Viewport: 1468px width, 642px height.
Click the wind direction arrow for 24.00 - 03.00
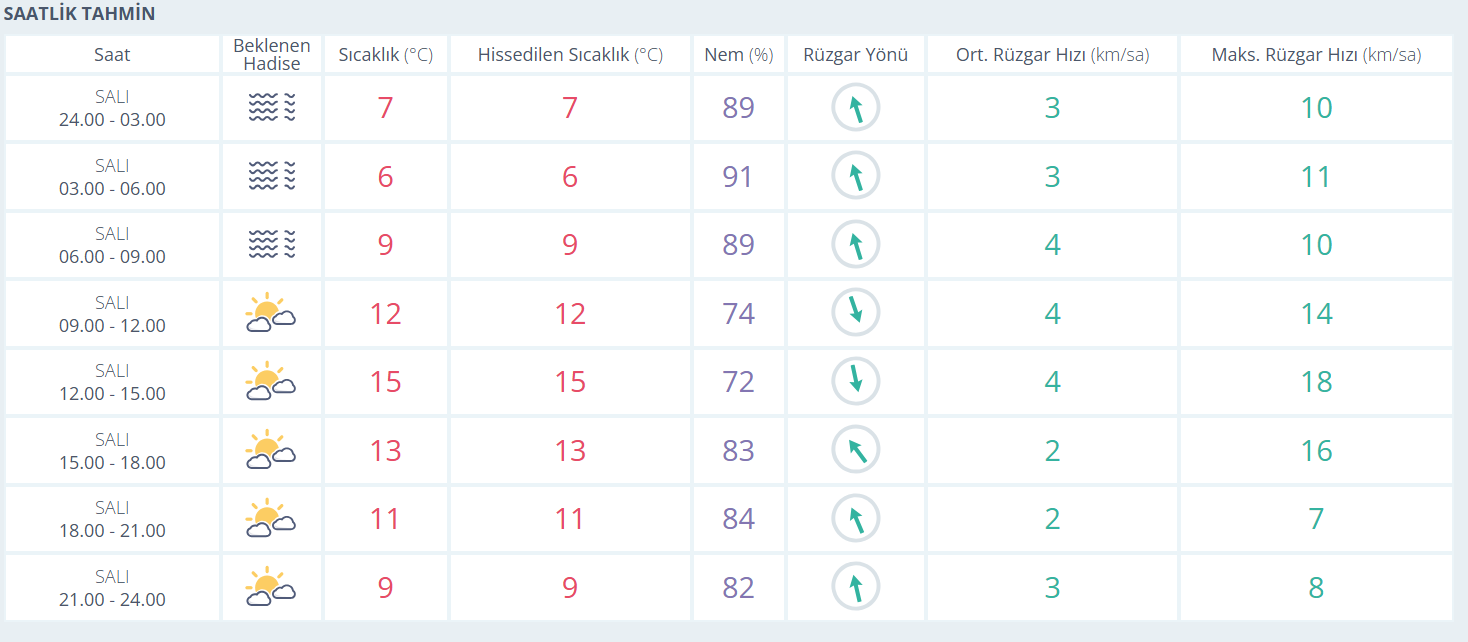pos(856,108)
